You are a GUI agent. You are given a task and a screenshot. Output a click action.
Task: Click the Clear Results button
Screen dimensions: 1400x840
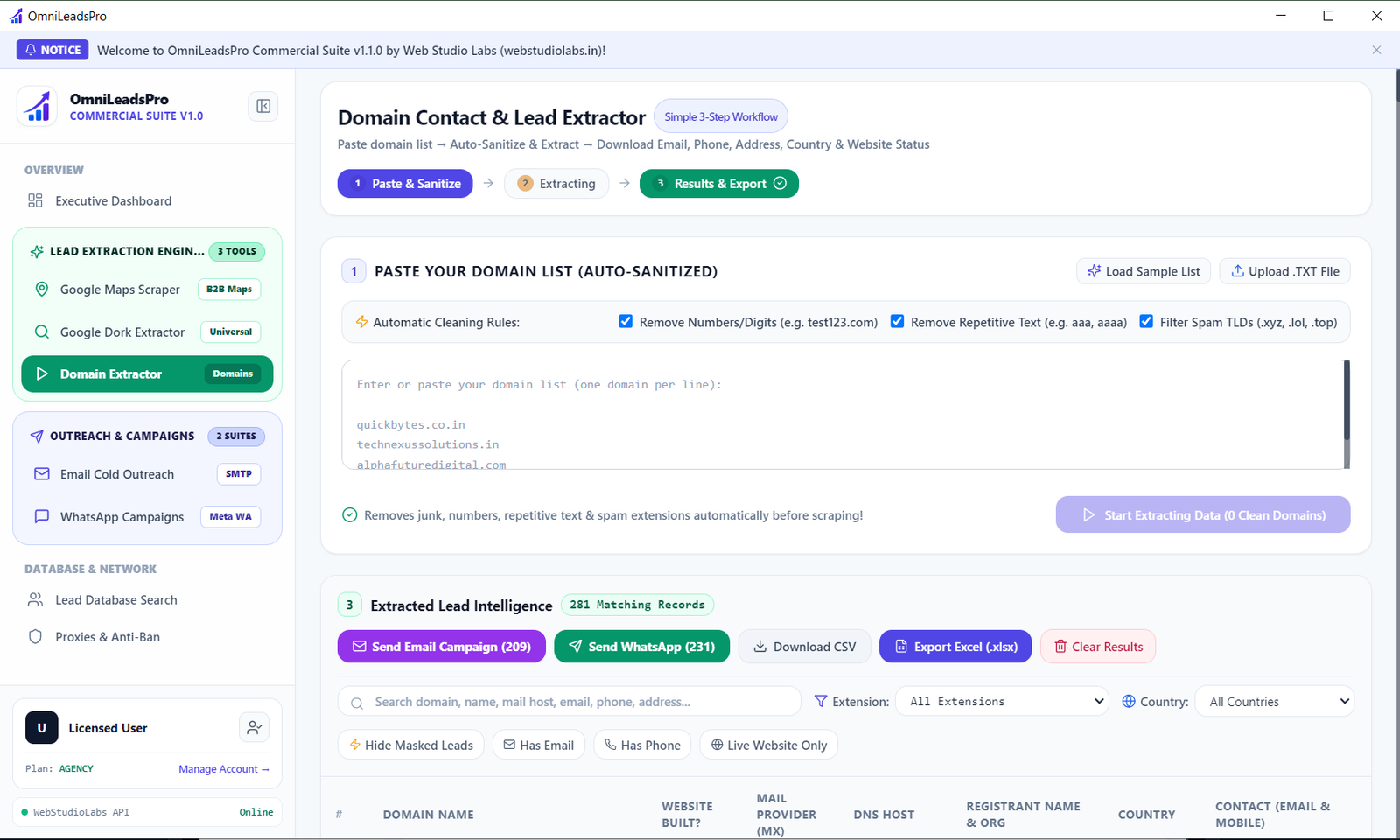1098,646
